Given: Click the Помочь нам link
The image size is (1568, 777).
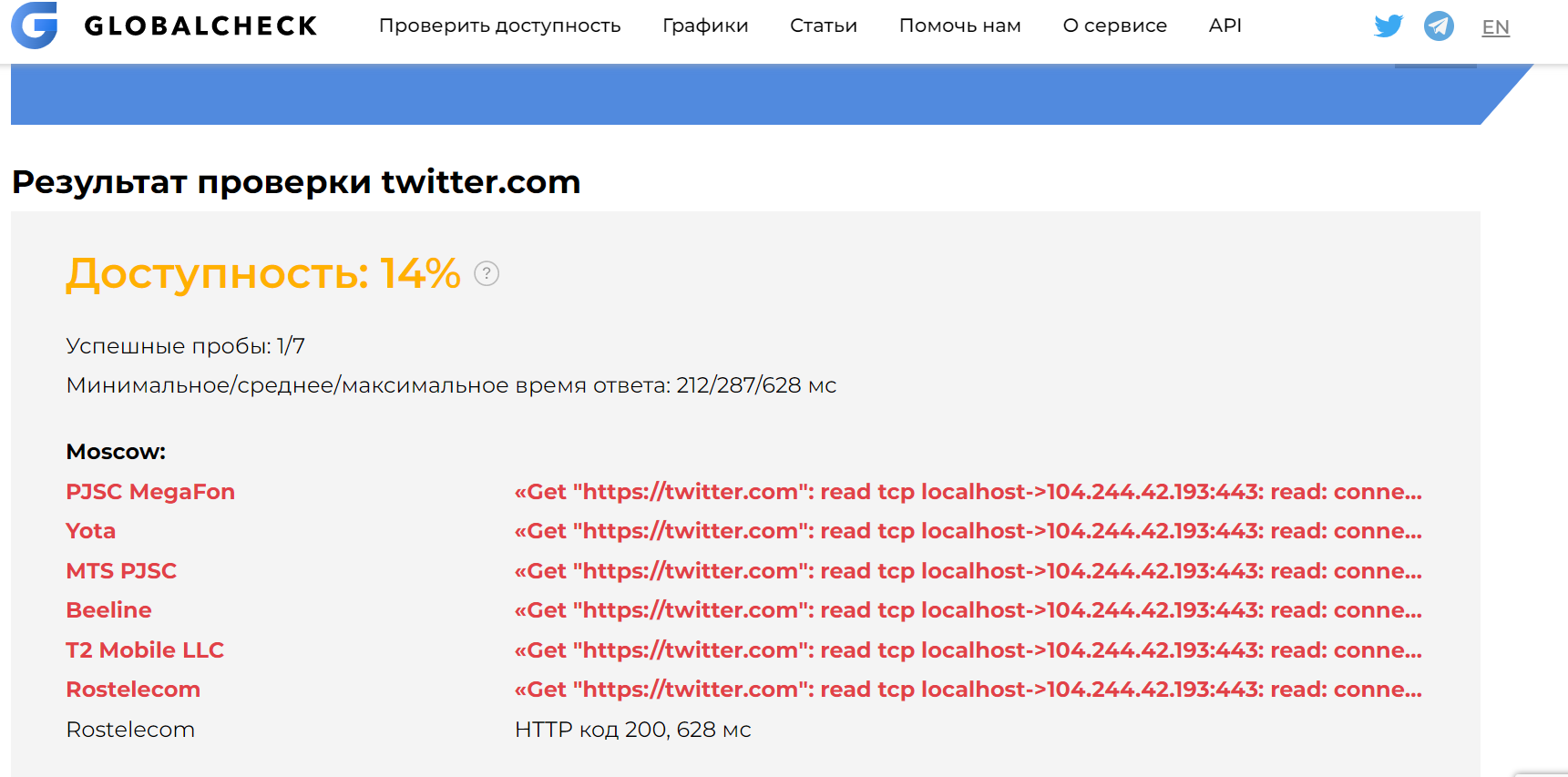Looking at the screenshot, I should [959, 26].
